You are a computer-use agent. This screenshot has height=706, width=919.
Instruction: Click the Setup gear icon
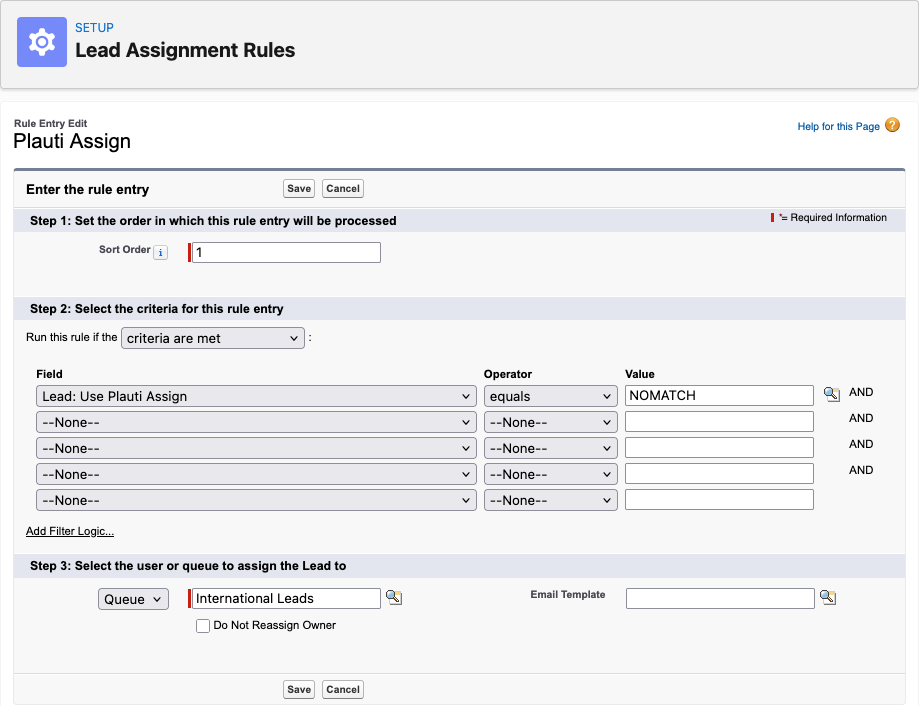point(42,42)
